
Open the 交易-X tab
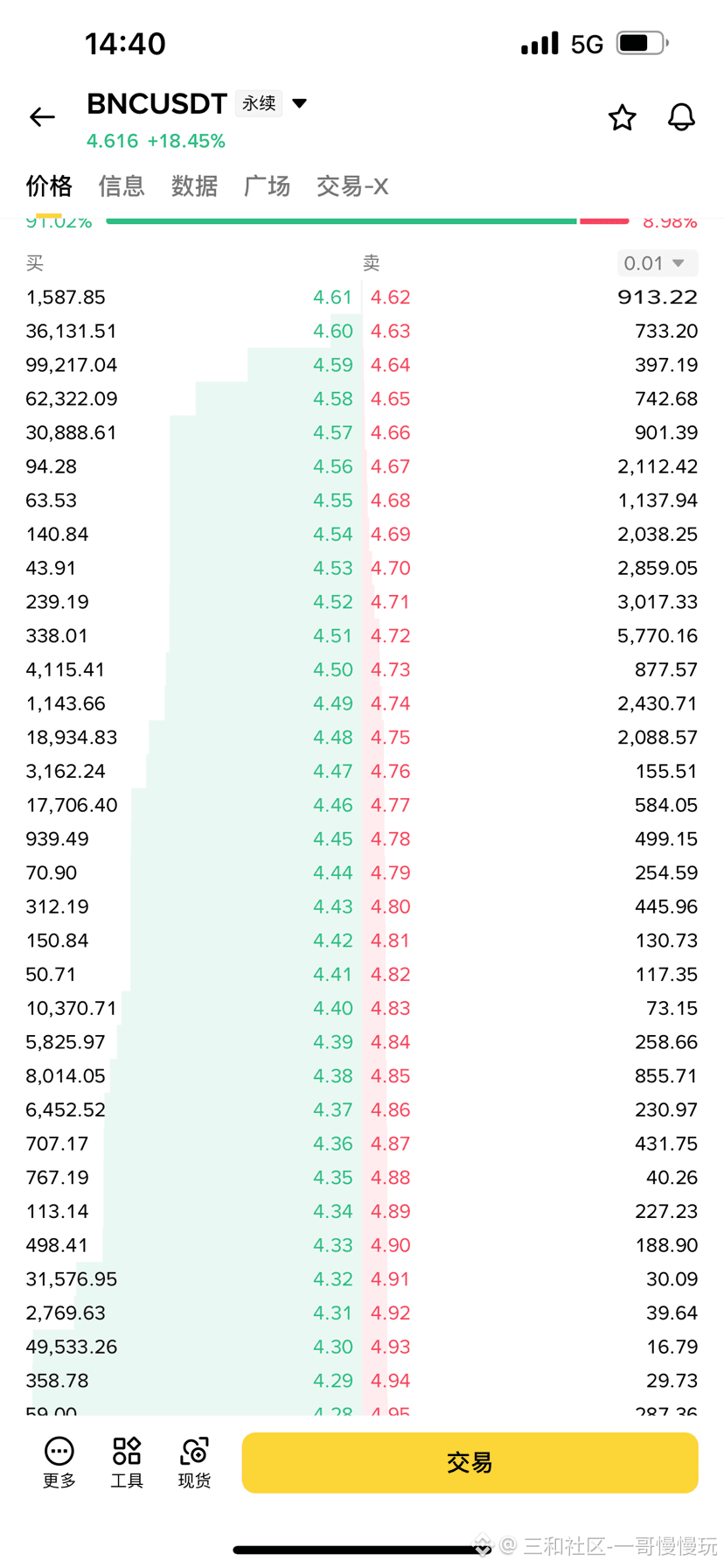point(352,186)
